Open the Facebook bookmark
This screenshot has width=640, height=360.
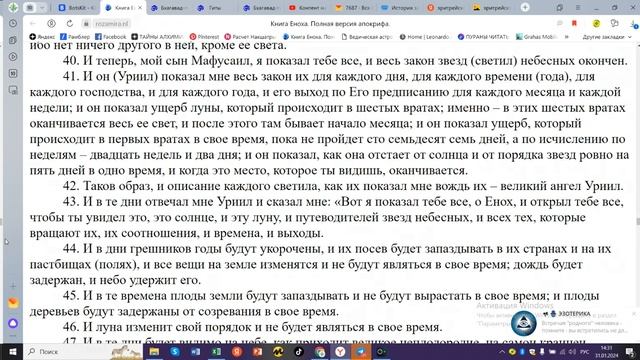tap(111, 37)
